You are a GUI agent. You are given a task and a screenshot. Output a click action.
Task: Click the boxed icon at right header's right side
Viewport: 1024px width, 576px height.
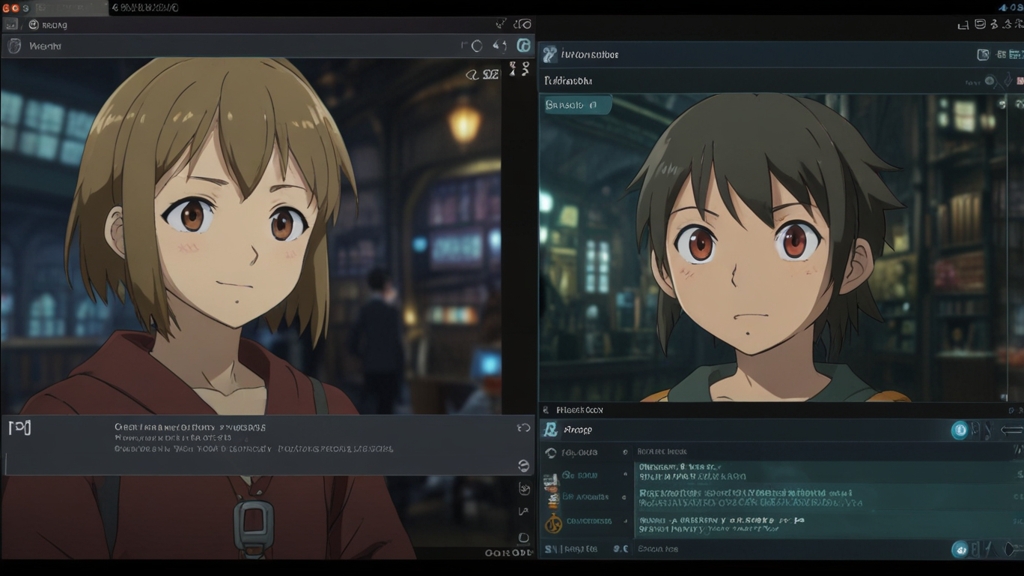pos(983,55)
